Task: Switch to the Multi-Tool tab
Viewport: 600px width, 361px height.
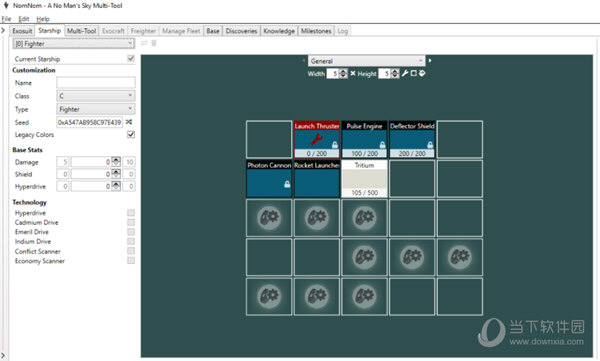Action: (x=82, y=31)
